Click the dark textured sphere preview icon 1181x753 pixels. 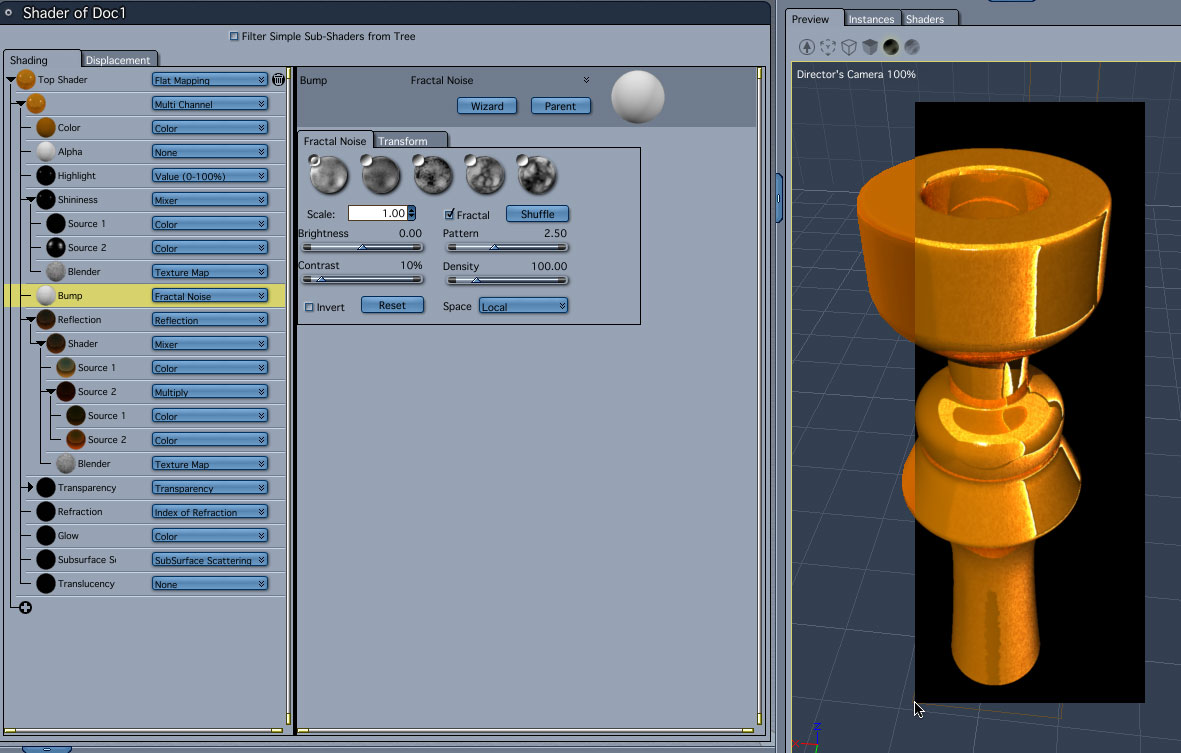[x=890, y=47]
